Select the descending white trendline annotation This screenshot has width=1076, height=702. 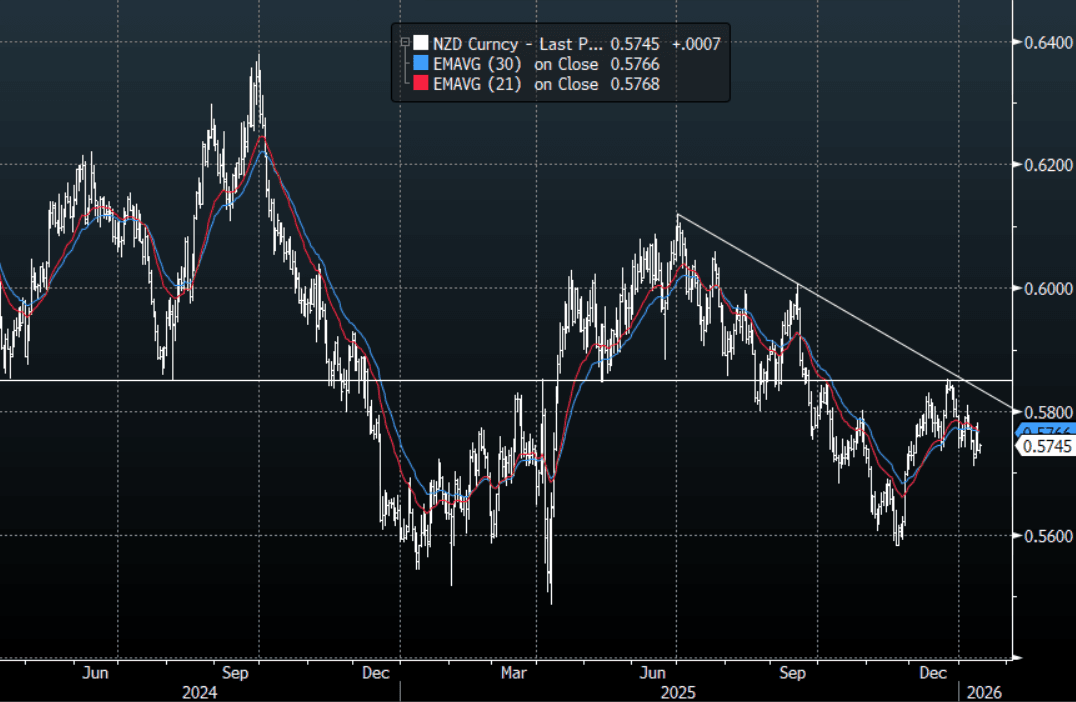pos(844,312)
